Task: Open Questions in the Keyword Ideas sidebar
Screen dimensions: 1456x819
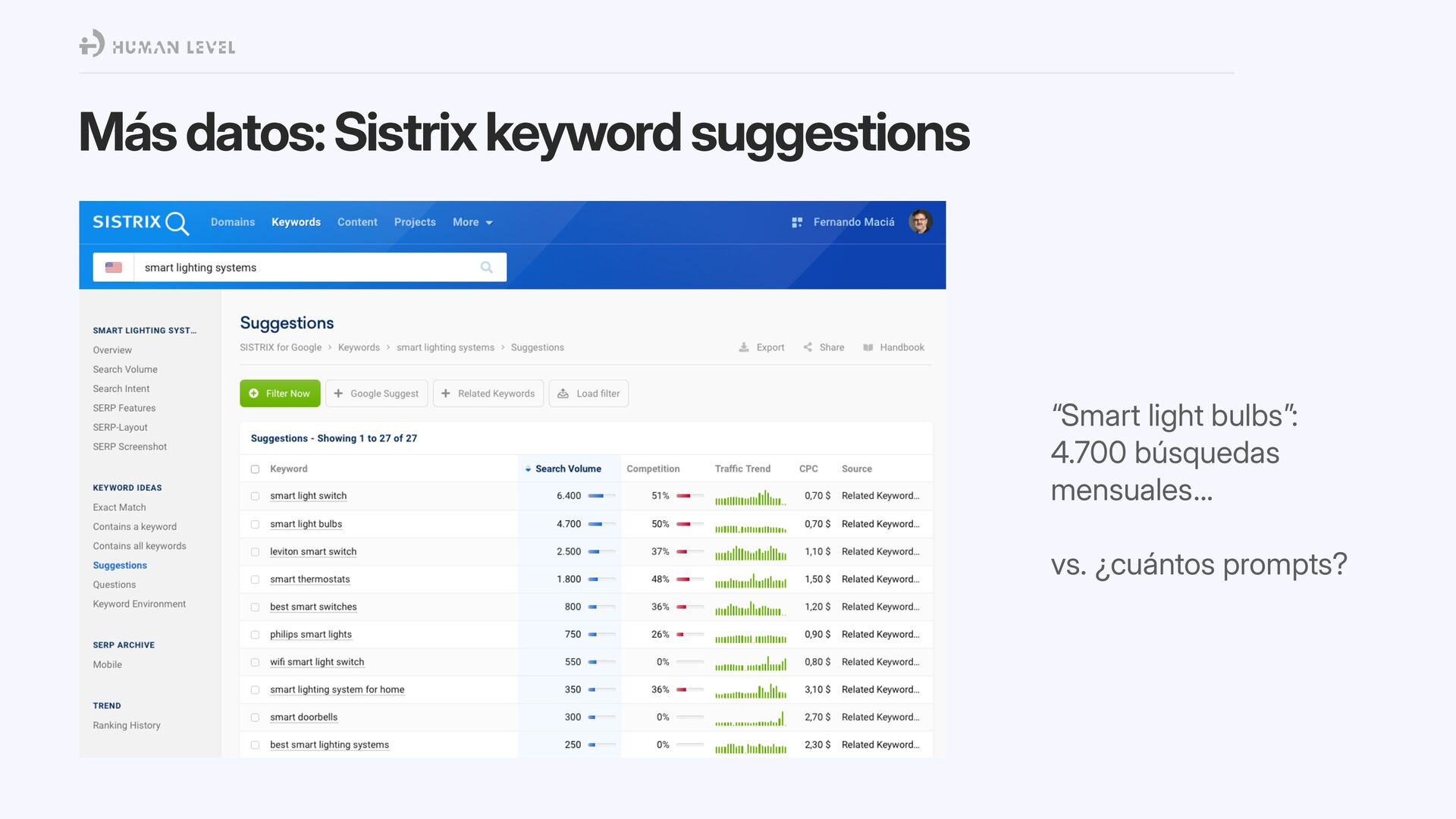Action: point(115,585)
